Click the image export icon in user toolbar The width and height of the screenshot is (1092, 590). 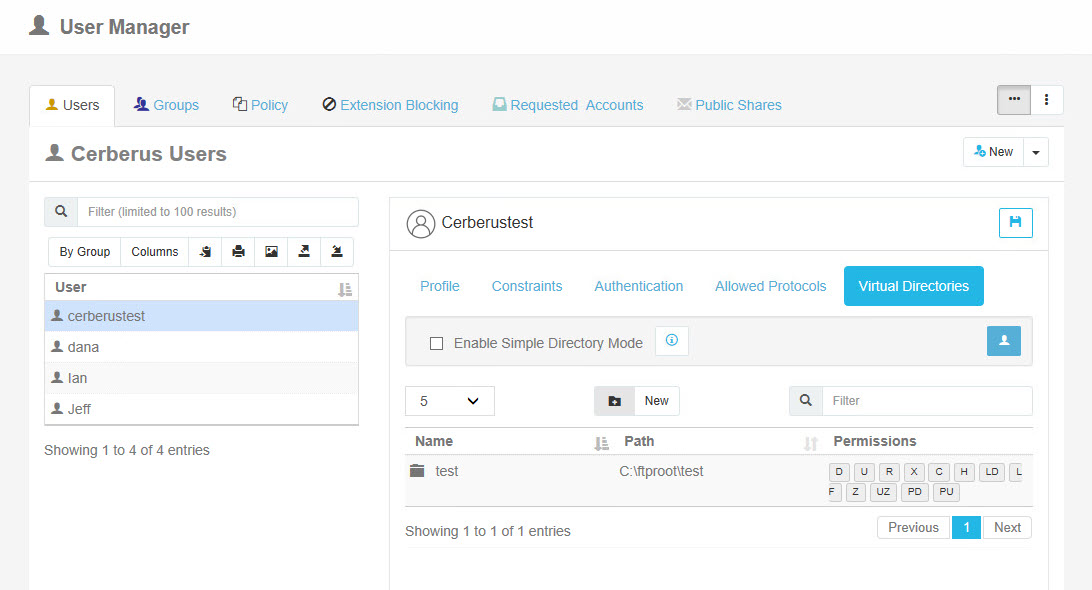point(271,251)
